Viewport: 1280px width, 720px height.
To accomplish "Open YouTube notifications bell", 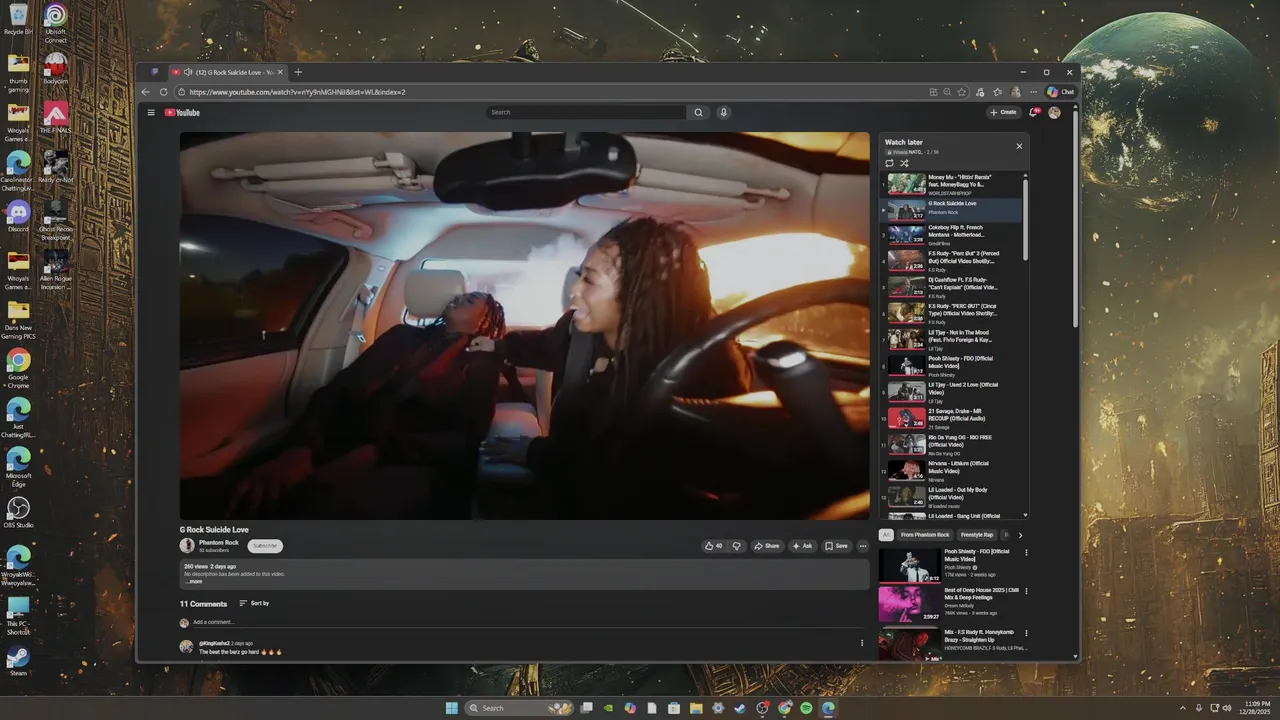I will click(x=1033, y=112).
